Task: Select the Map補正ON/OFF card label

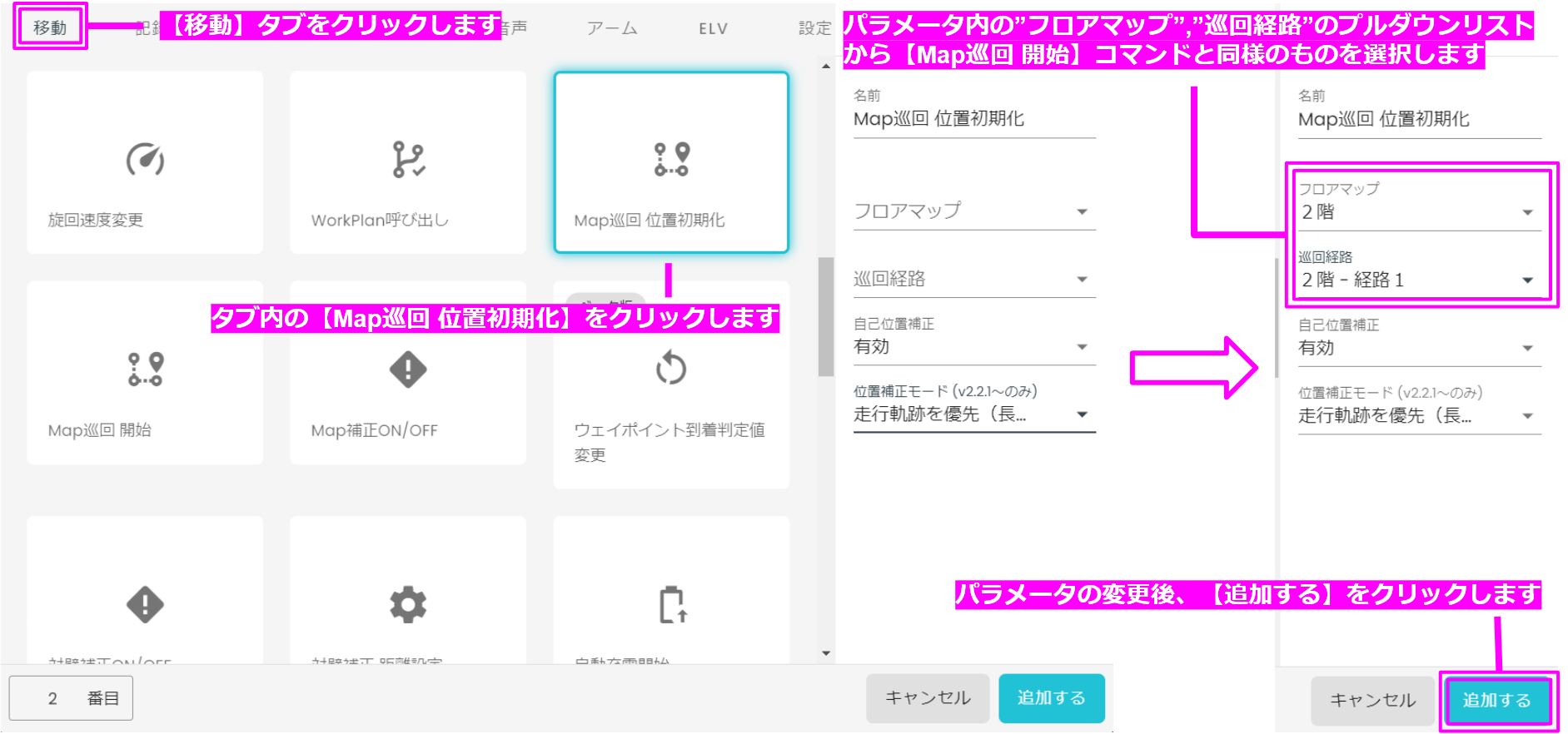Action: (374, 430)
